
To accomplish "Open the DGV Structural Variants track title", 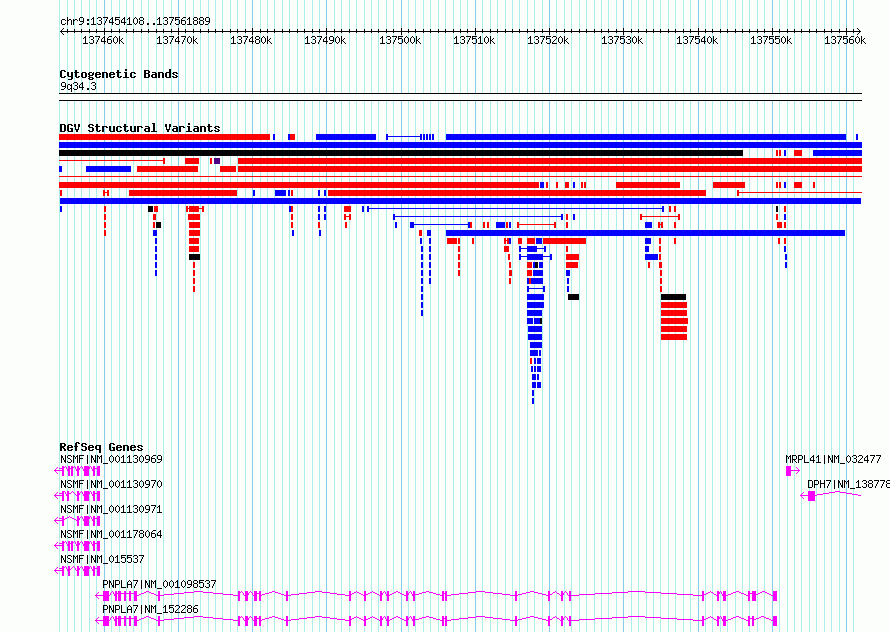I will pyautogui.click(x=140, y=128).
